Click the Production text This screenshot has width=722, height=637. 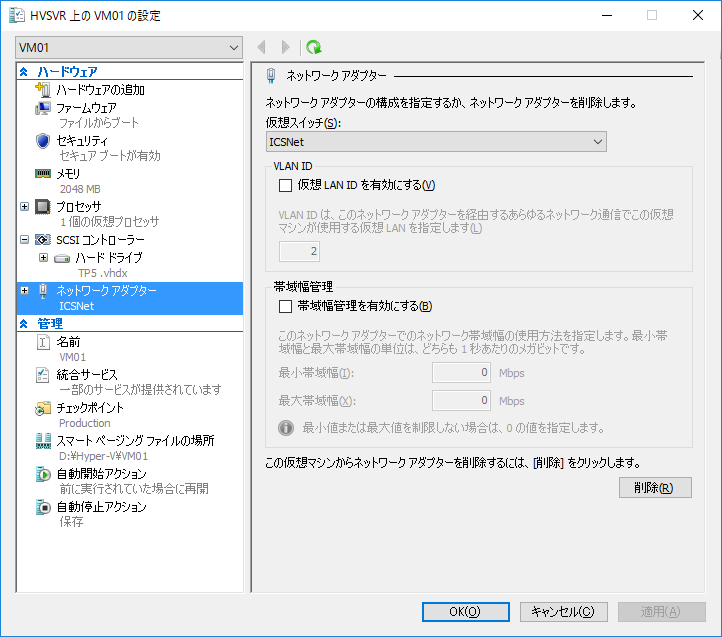[85, 423]
